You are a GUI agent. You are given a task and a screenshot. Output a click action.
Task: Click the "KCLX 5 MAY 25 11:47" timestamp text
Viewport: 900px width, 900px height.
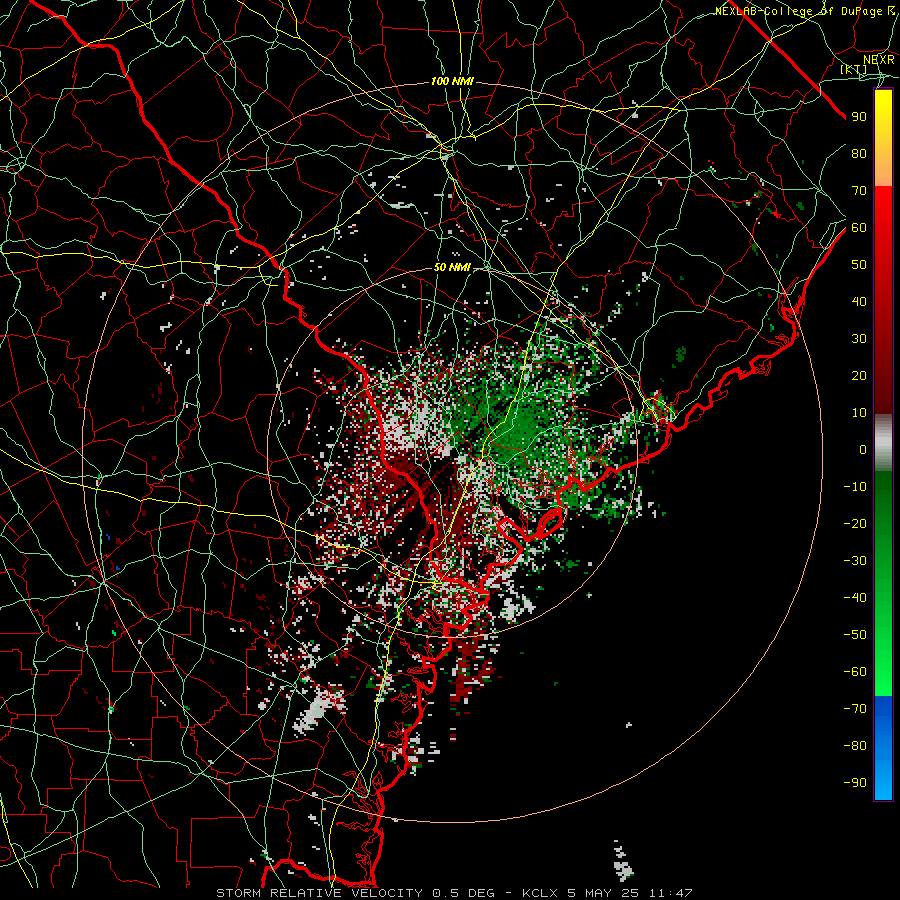coord(607,893)
